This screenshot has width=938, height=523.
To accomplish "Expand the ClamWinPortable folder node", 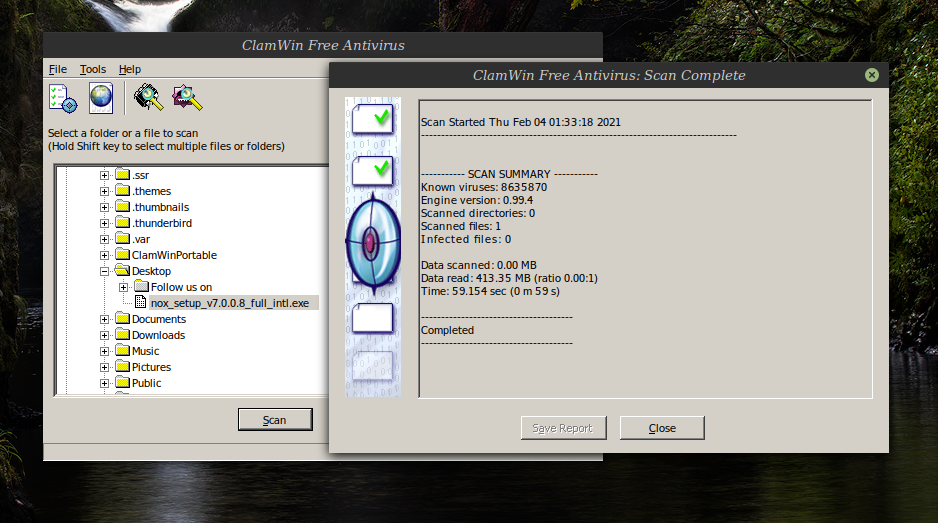I will point(104,256).
